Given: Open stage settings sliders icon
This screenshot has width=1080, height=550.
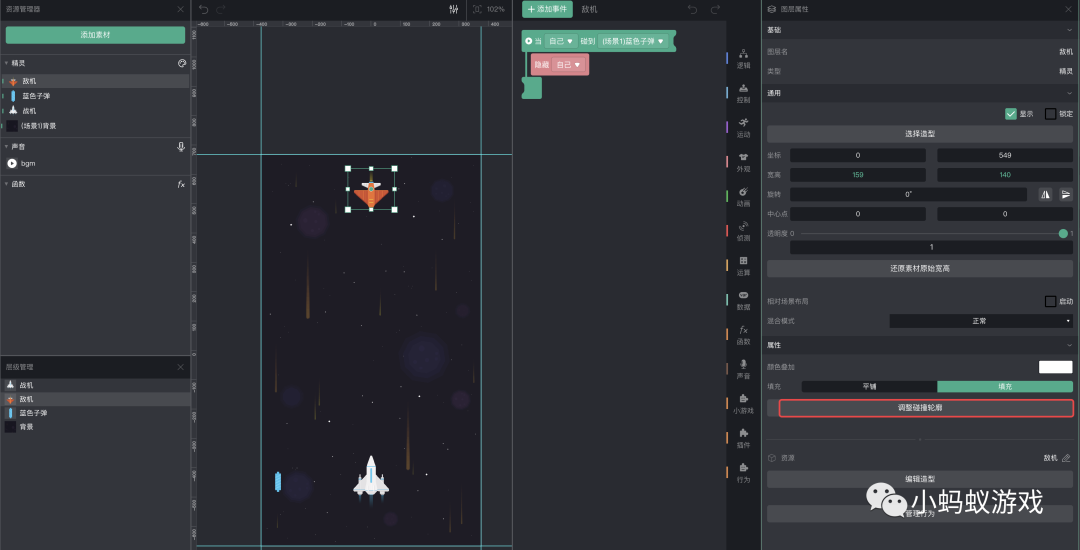Looking at the screenshot, I should (x=453, y=9).
